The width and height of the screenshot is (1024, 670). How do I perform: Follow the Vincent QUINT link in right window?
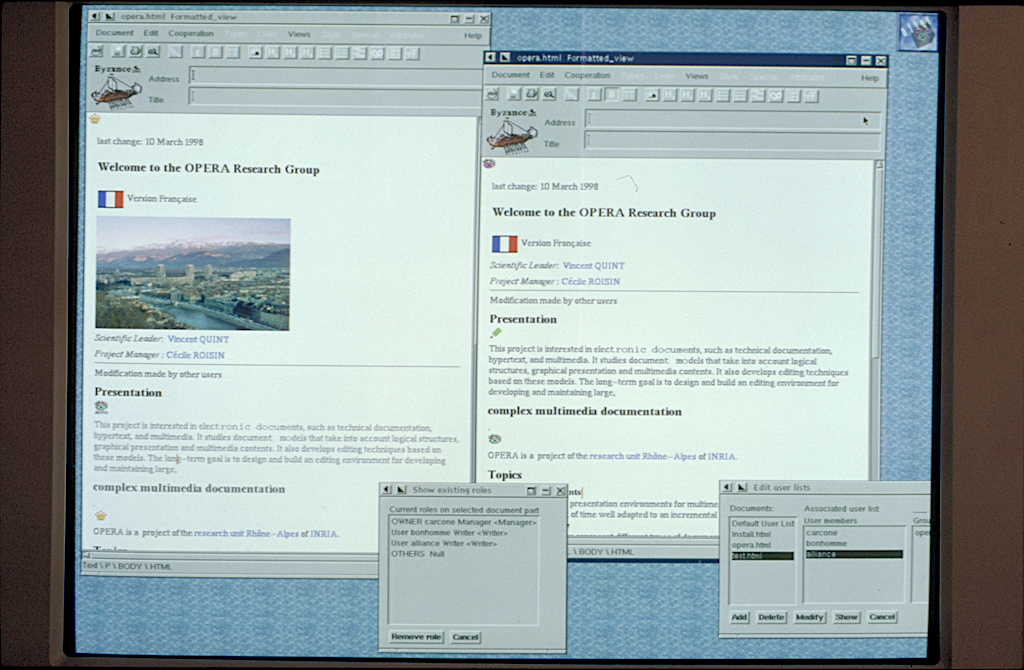593,266
